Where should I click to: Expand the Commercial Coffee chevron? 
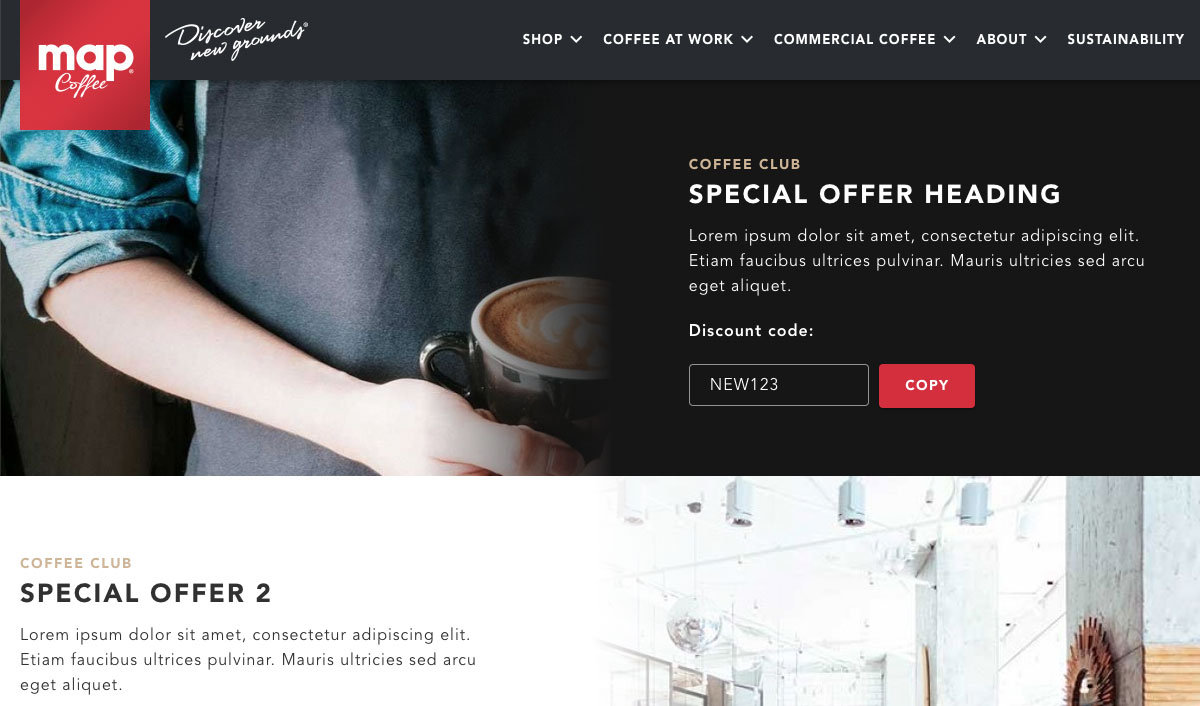949,40
